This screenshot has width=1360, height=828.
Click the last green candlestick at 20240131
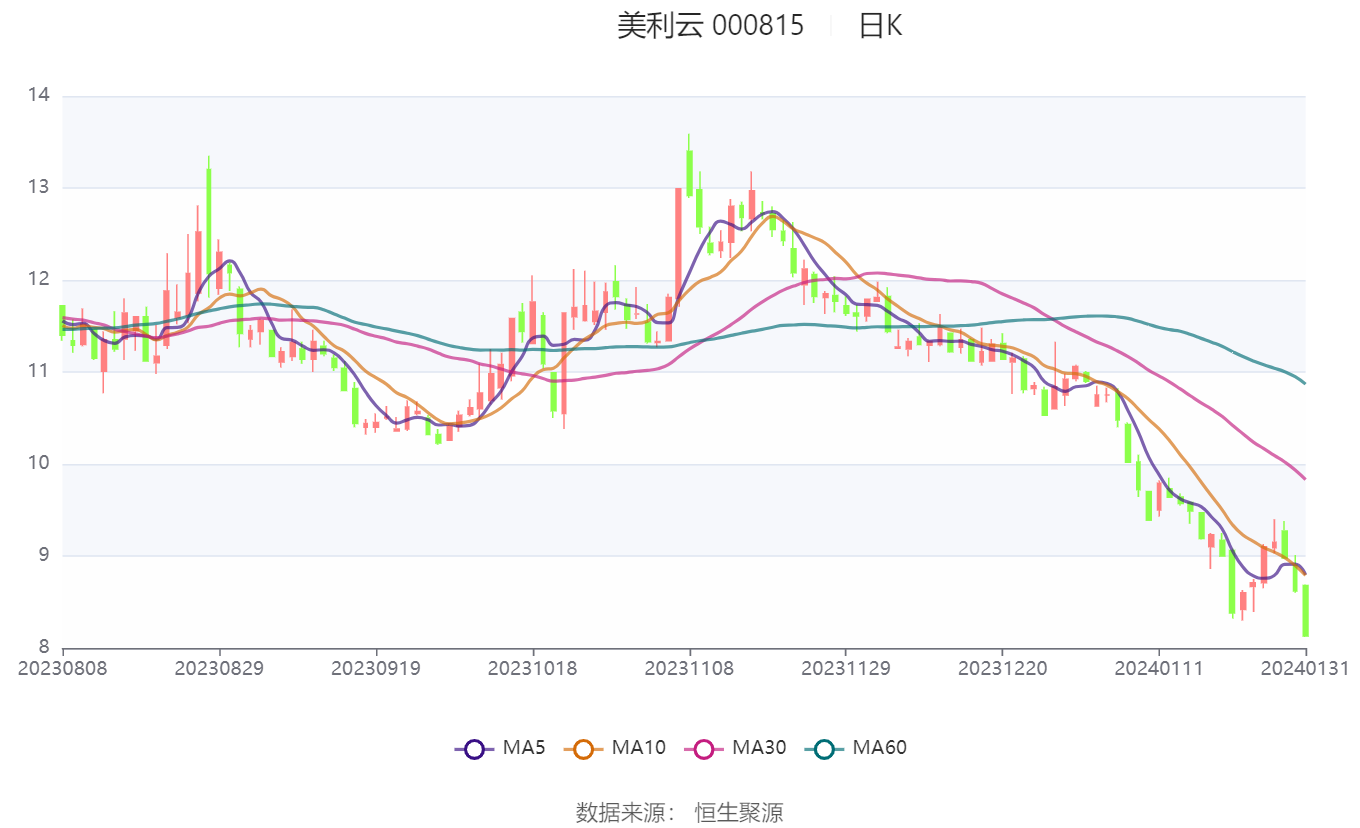pos(1305,610)
